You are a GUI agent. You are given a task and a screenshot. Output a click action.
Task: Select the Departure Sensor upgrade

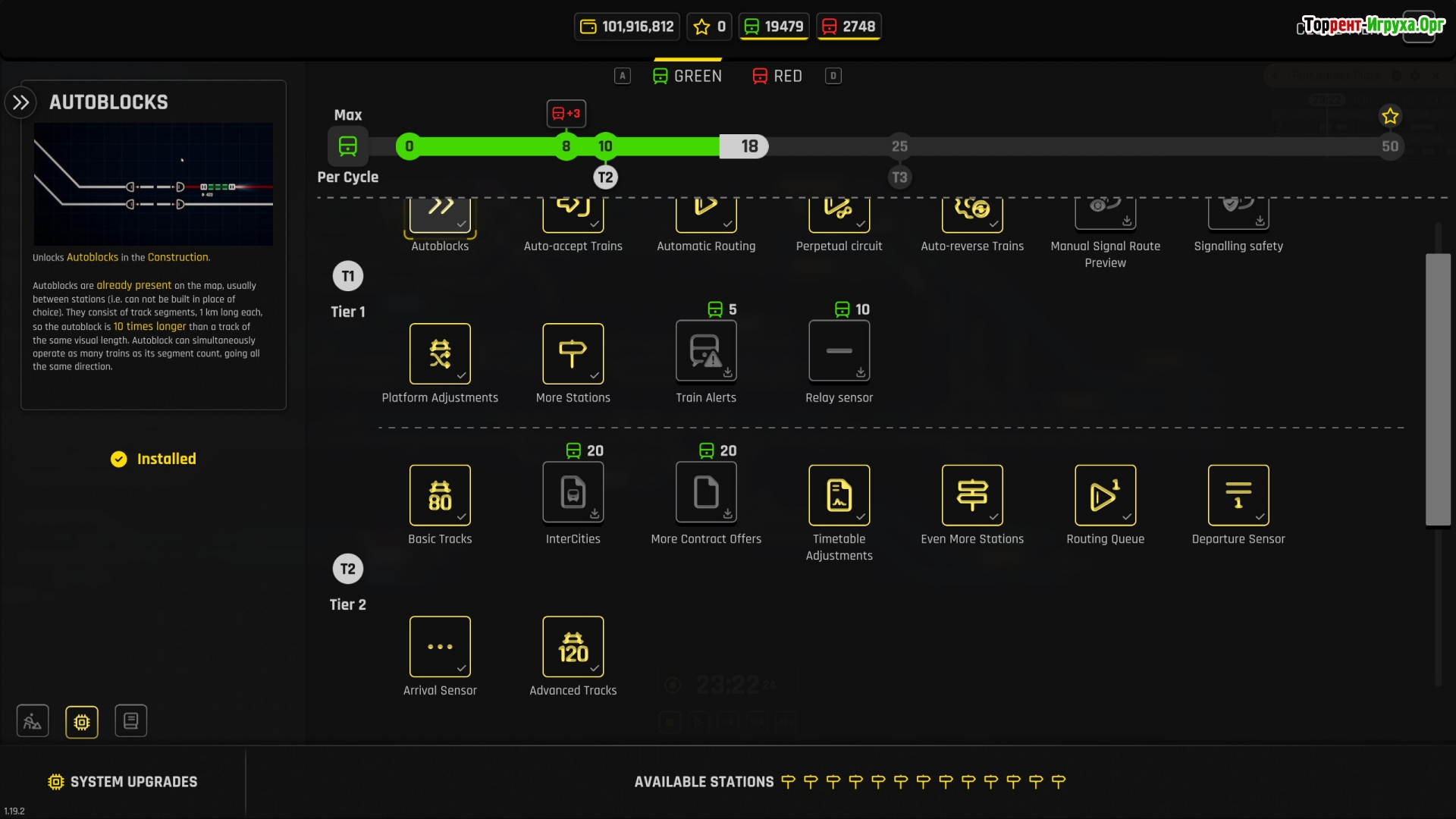click(x=1238, y=494)
